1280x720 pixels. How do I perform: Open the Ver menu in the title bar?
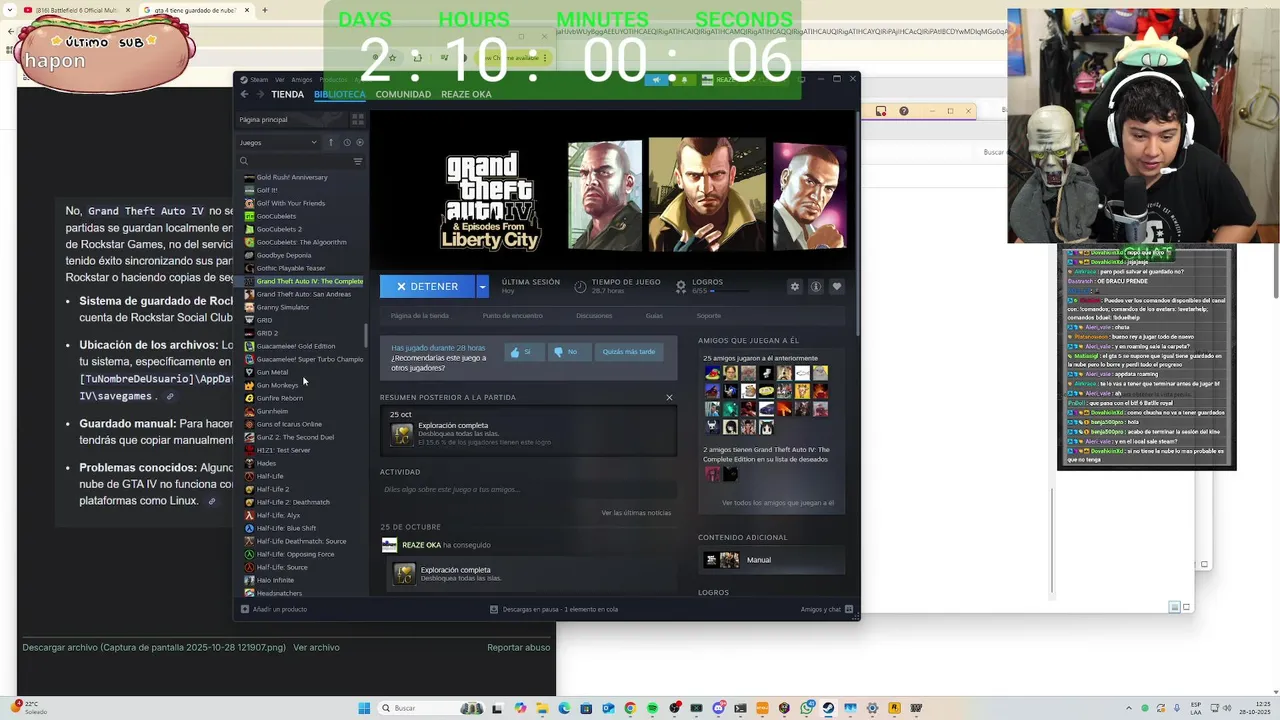click(280, 79)
